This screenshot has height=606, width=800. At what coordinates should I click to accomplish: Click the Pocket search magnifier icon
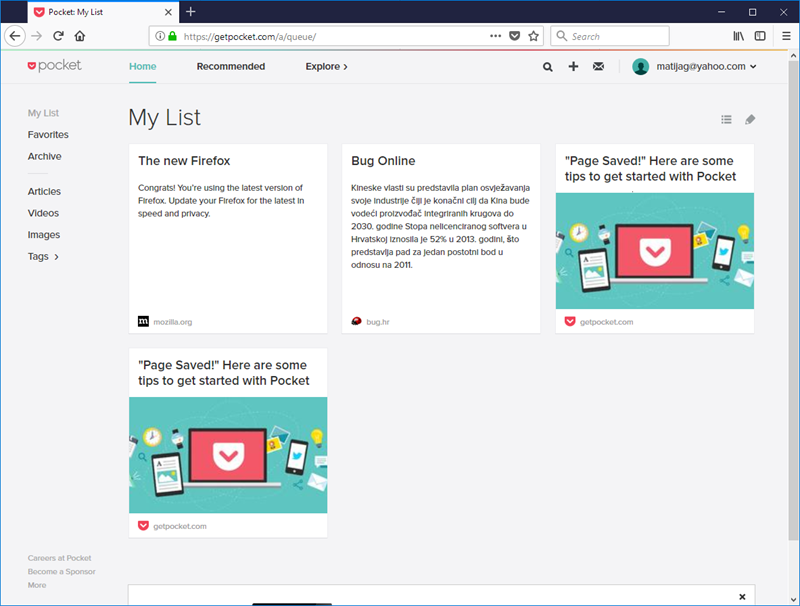(547, 67)
